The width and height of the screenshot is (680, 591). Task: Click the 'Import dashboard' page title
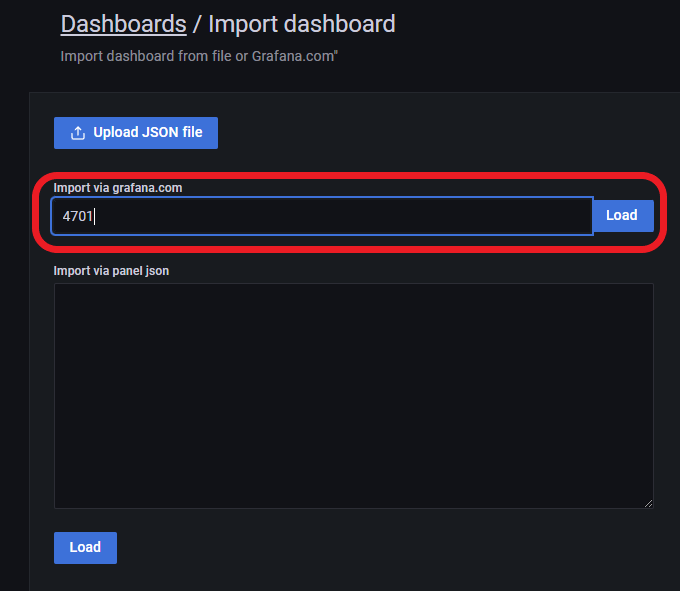click(302, 24)
